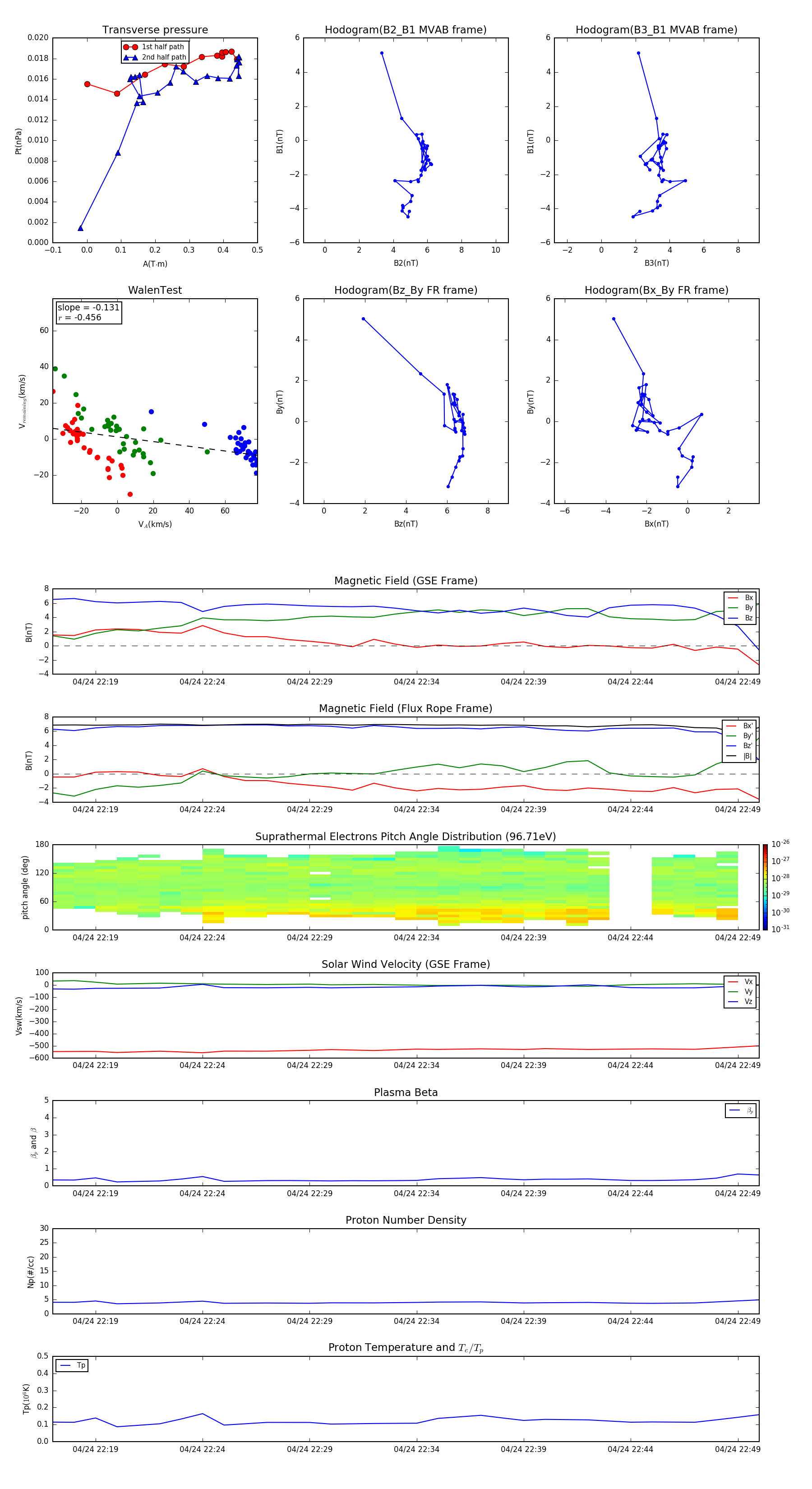This screenshot has height=1489, width=812.
Task: Click the Hodogram(Bz_By FR frame) title
Action: [405, 290]
